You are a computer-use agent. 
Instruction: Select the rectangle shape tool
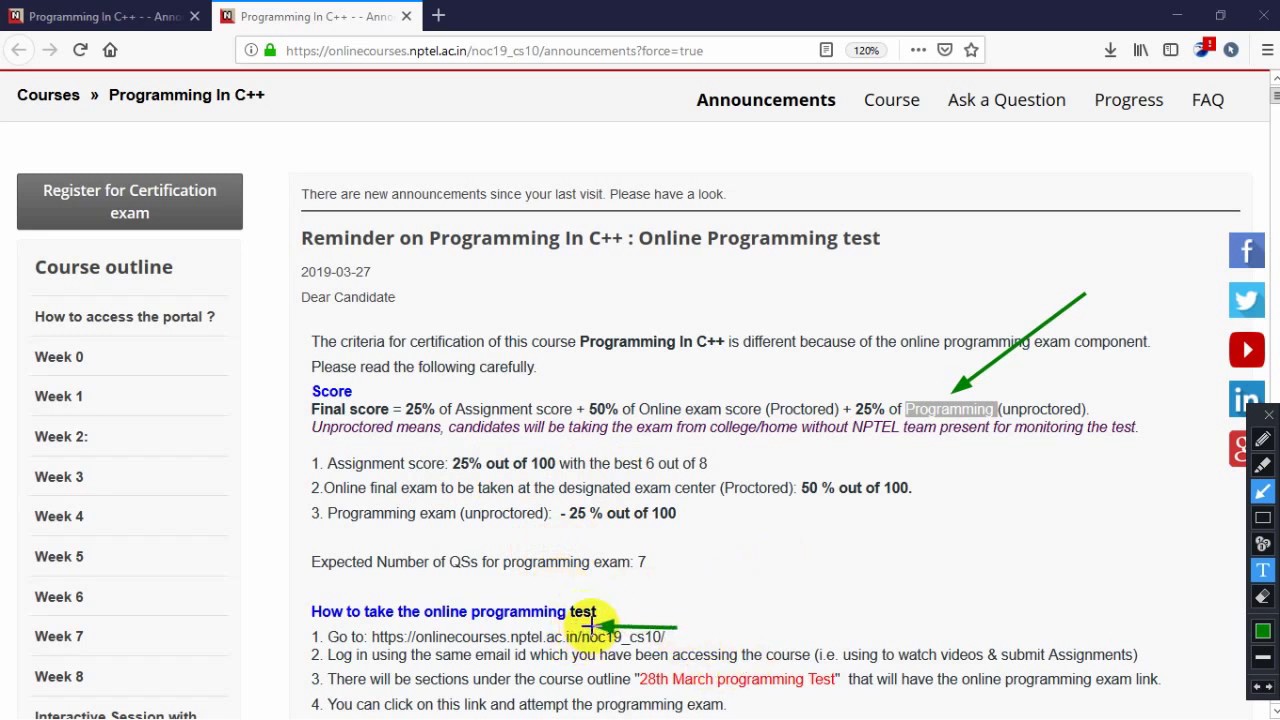[x=1262, y=518]
